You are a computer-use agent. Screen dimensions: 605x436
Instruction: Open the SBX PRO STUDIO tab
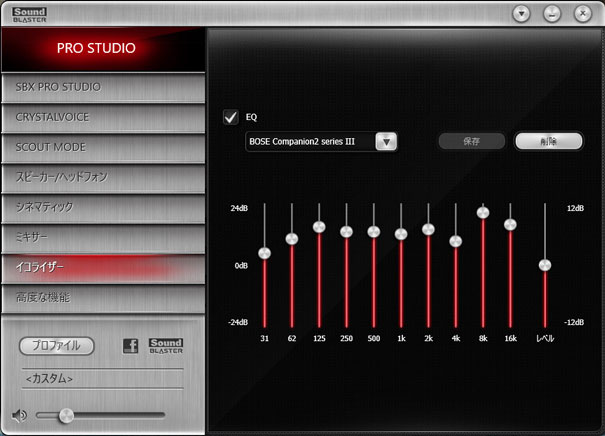(103, 87)
